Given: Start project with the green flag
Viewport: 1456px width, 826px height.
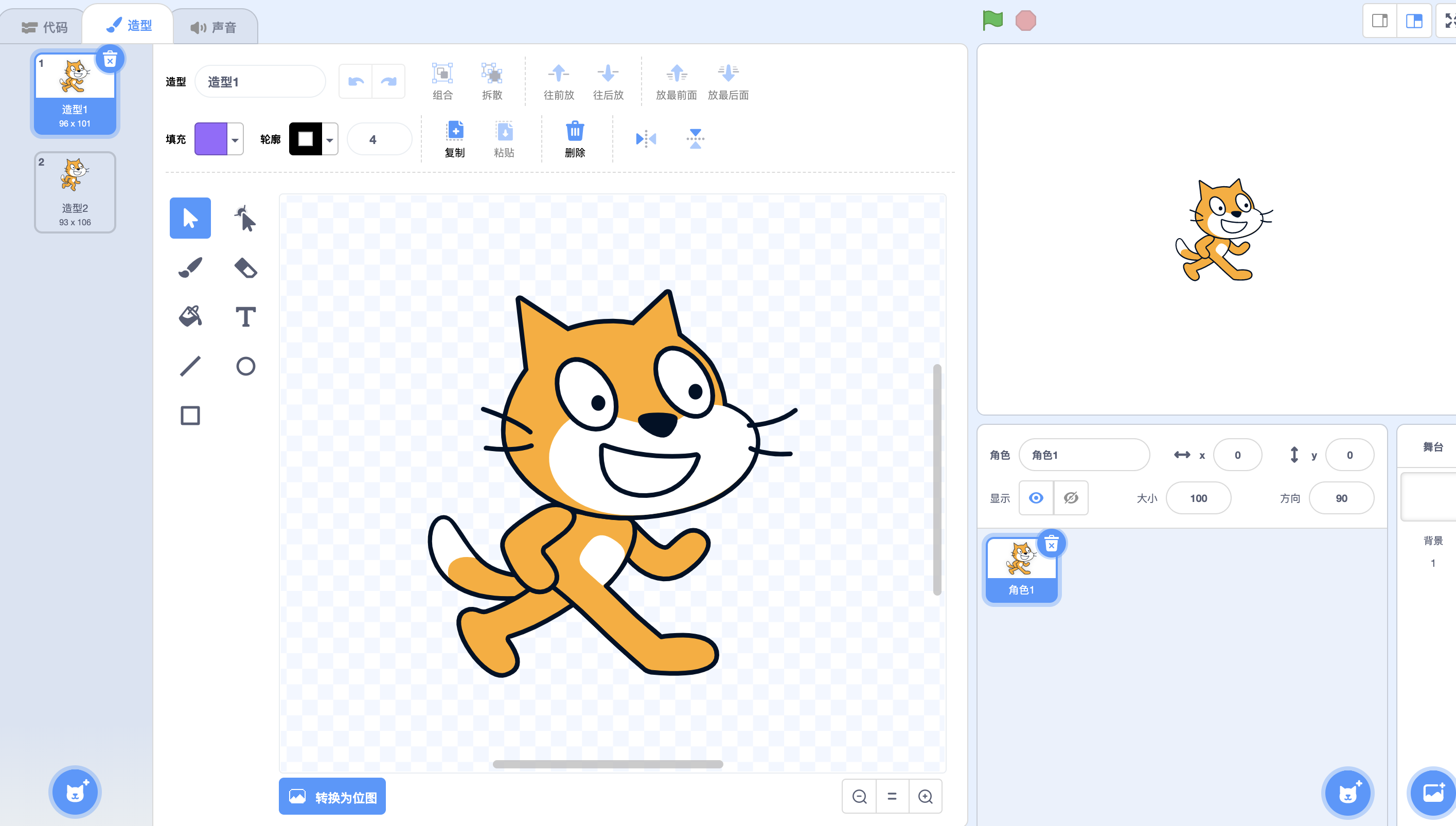Looking at the screenshot, I should pyautogui.click(x=992, y=21).
